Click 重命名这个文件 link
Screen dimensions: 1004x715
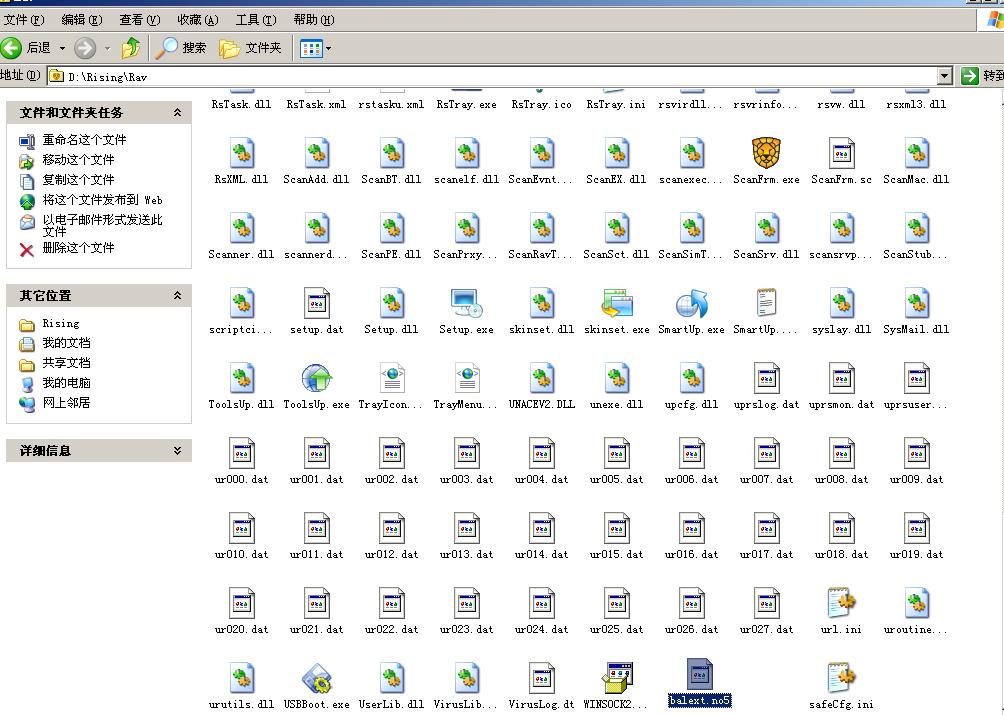(84, 140)
